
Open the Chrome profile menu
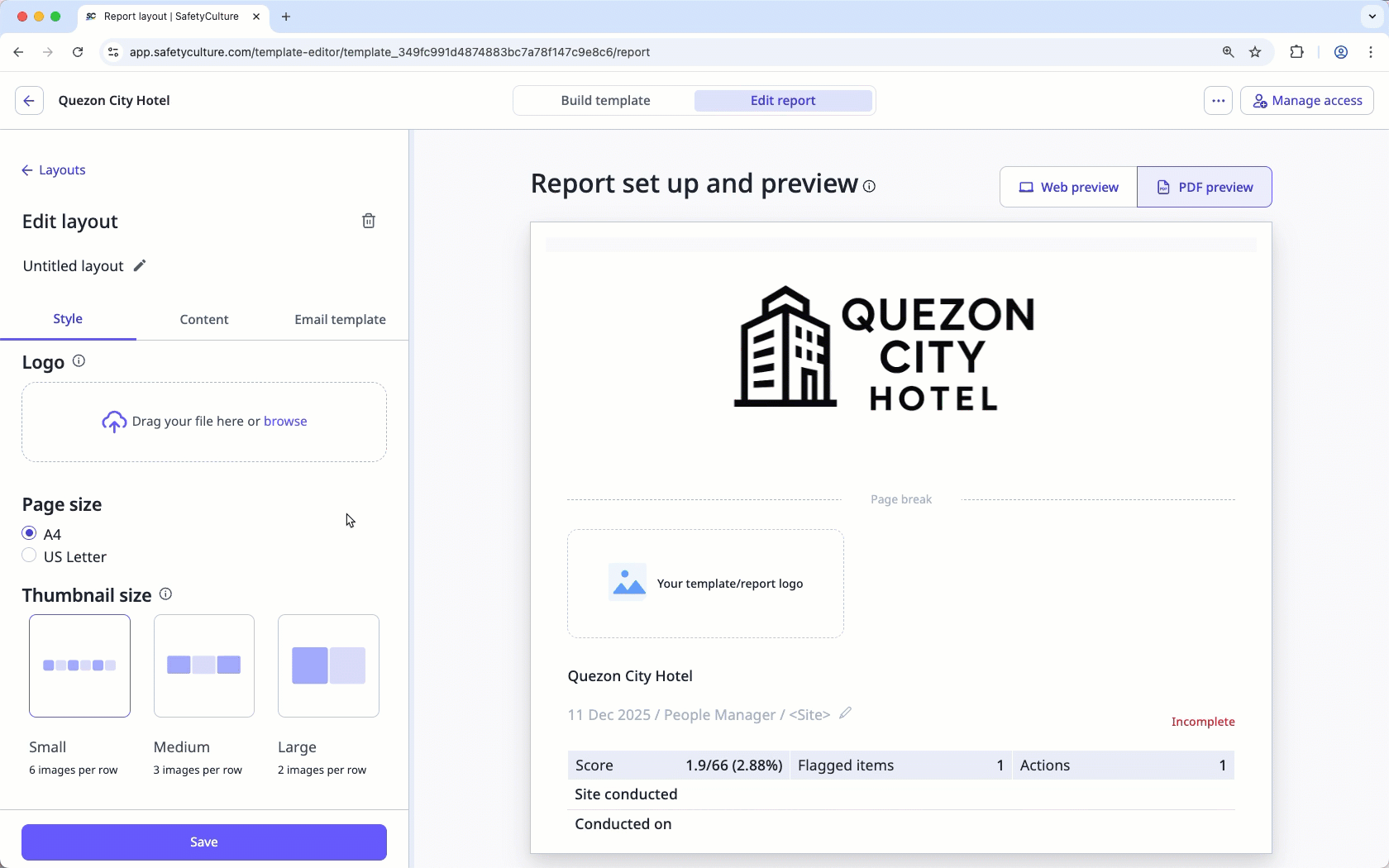click(x=1341, y=52)
